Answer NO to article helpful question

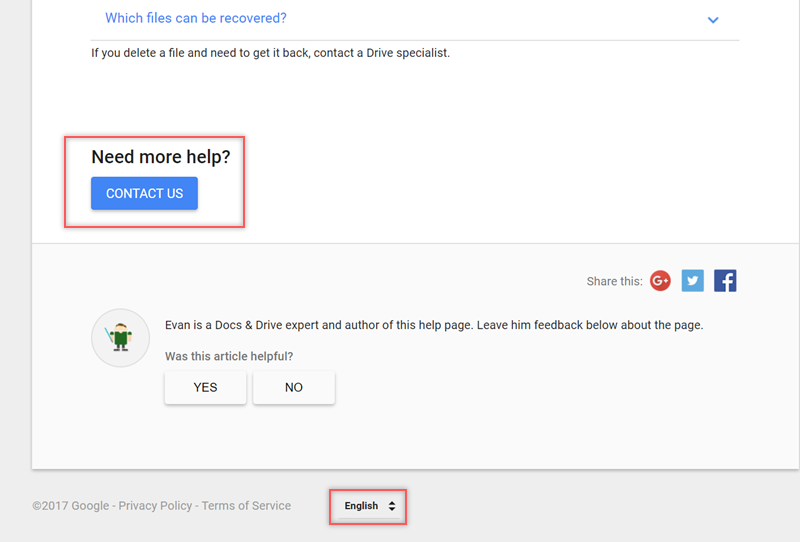(x=294, y=387)
